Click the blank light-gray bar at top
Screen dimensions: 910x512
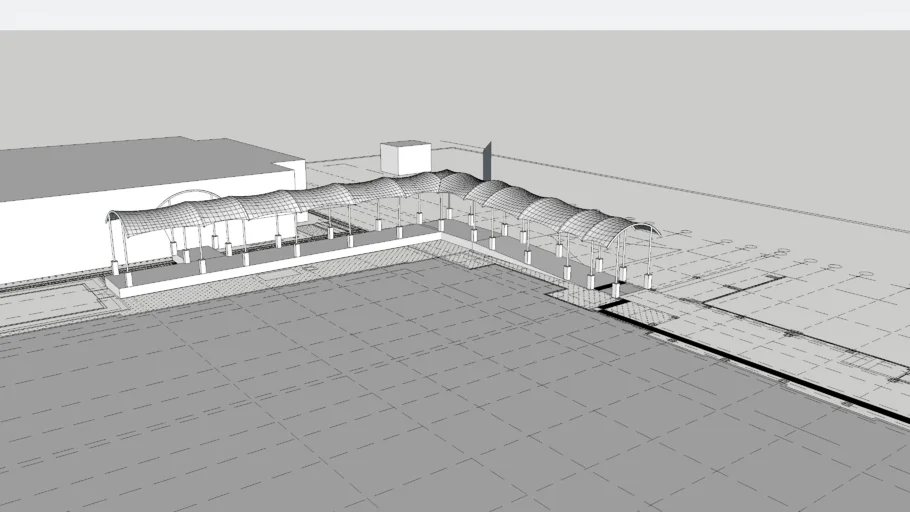click(x=455, y=14)
